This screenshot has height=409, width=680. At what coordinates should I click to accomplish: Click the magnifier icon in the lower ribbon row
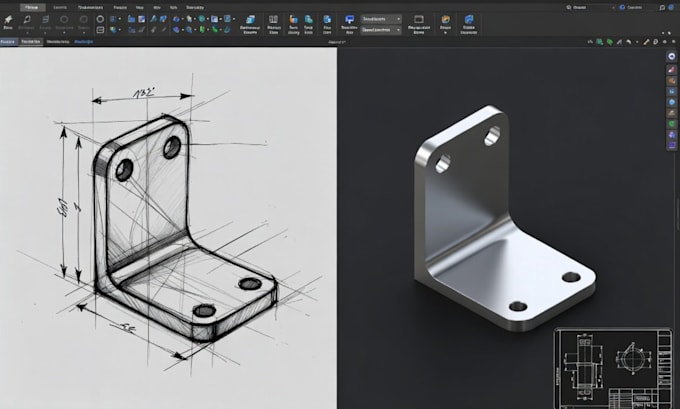[x=189, y=30]
